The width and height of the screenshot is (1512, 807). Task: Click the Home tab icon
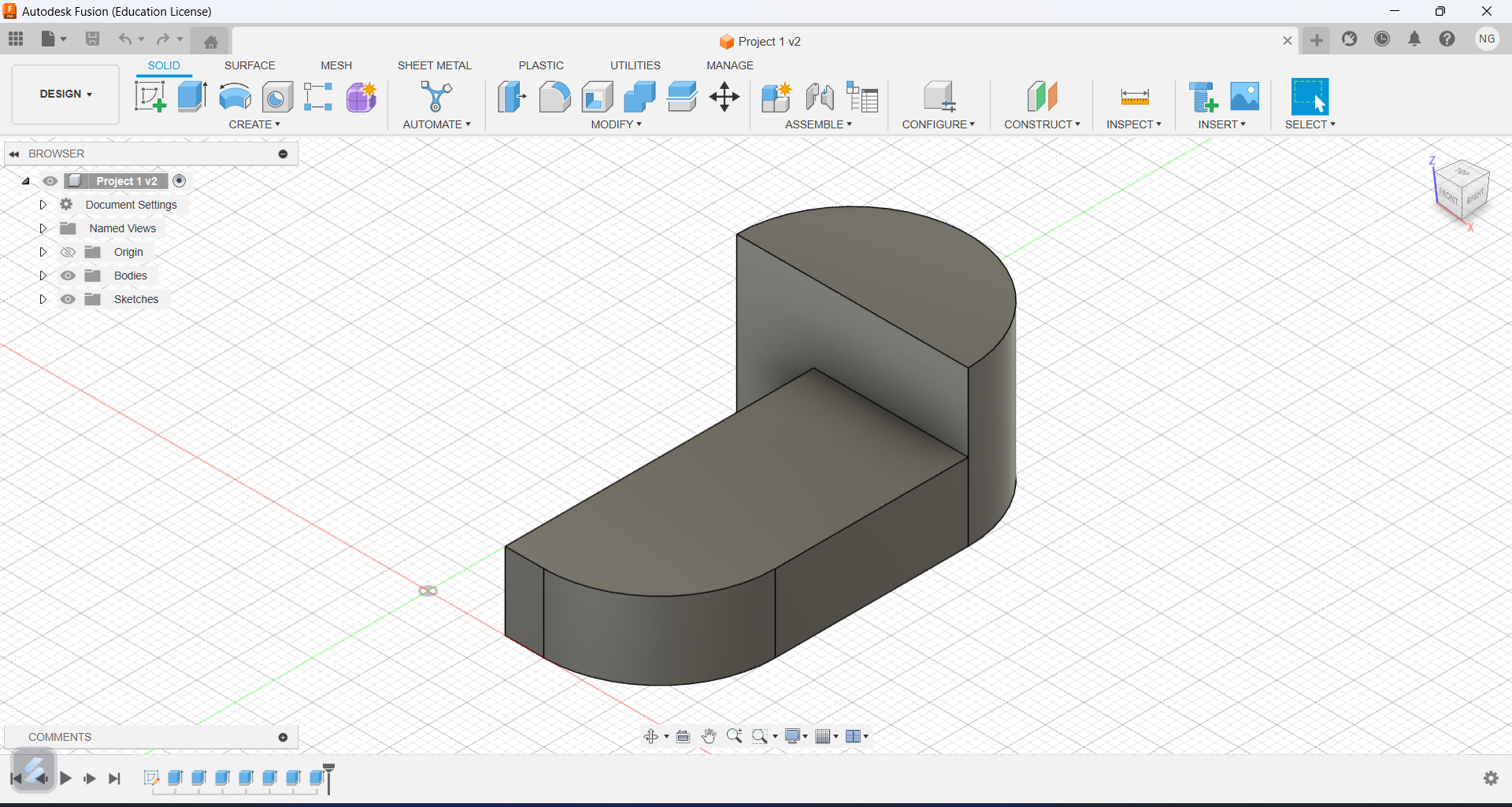(210, 42)
